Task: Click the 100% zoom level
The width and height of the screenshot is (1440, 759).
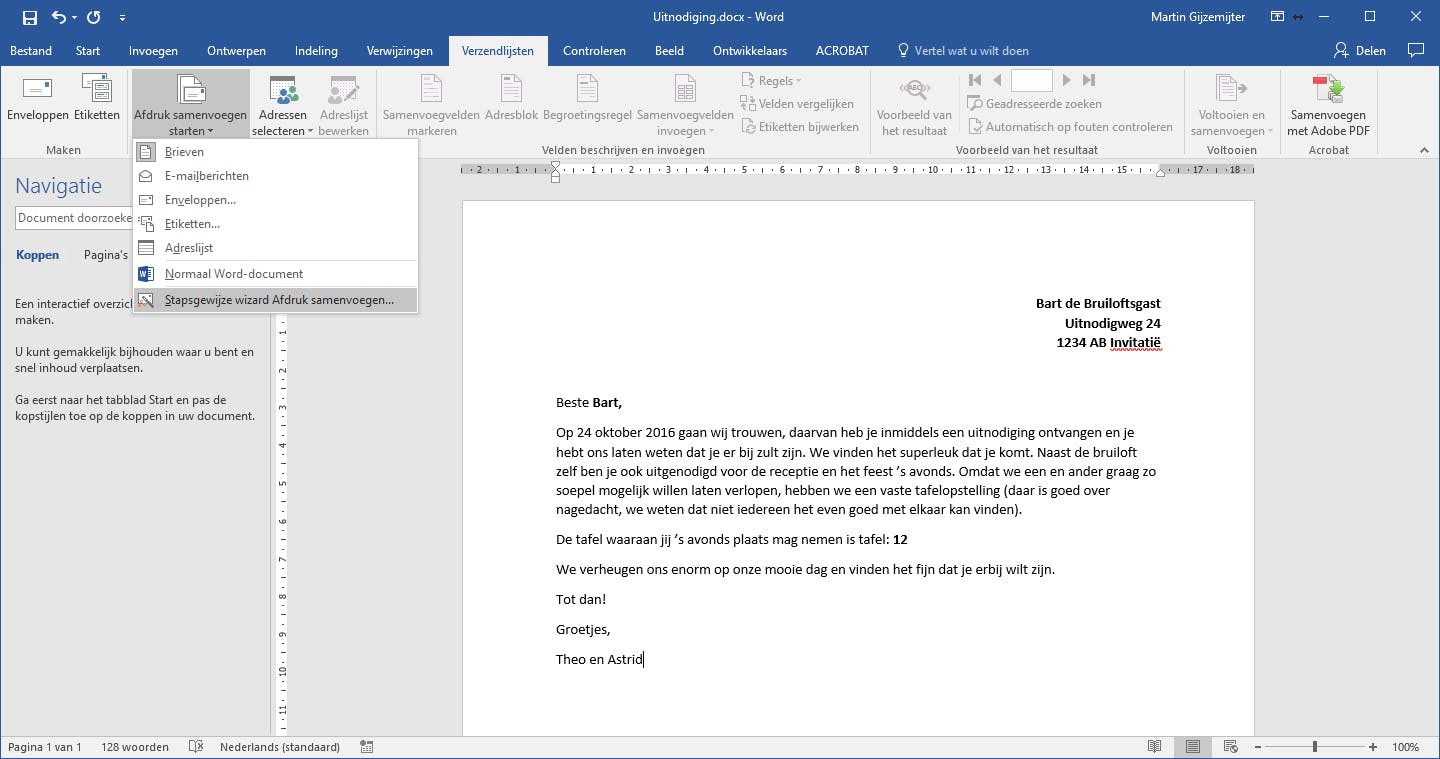Action: (x=1406, y=747)
